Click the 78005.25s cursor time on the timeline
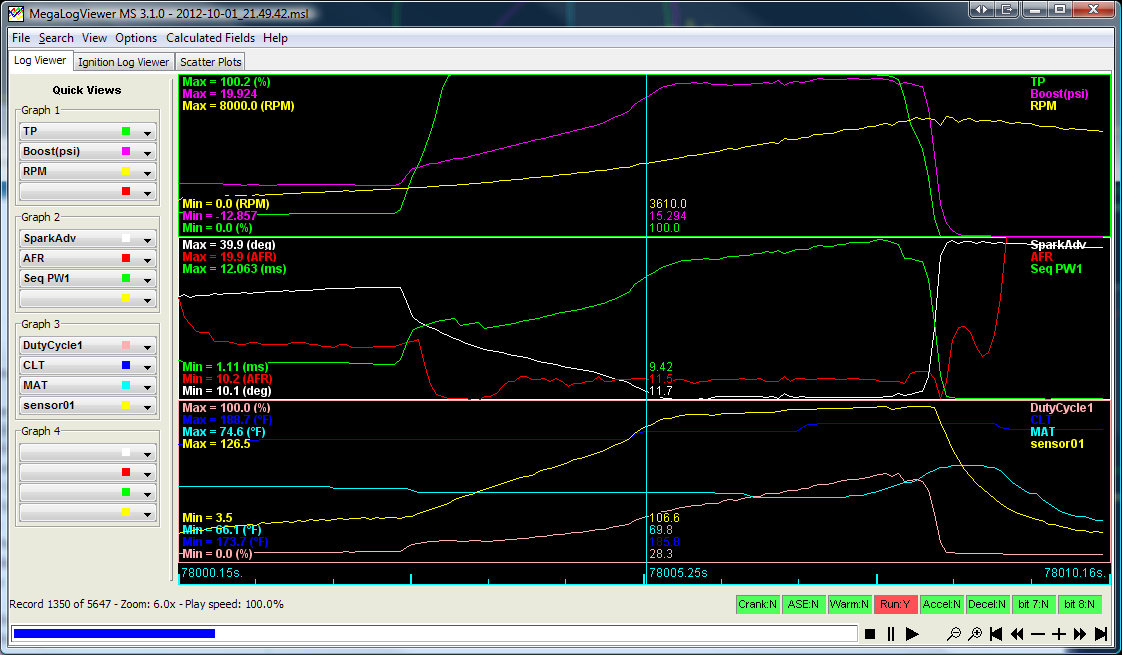 point(678,573)
